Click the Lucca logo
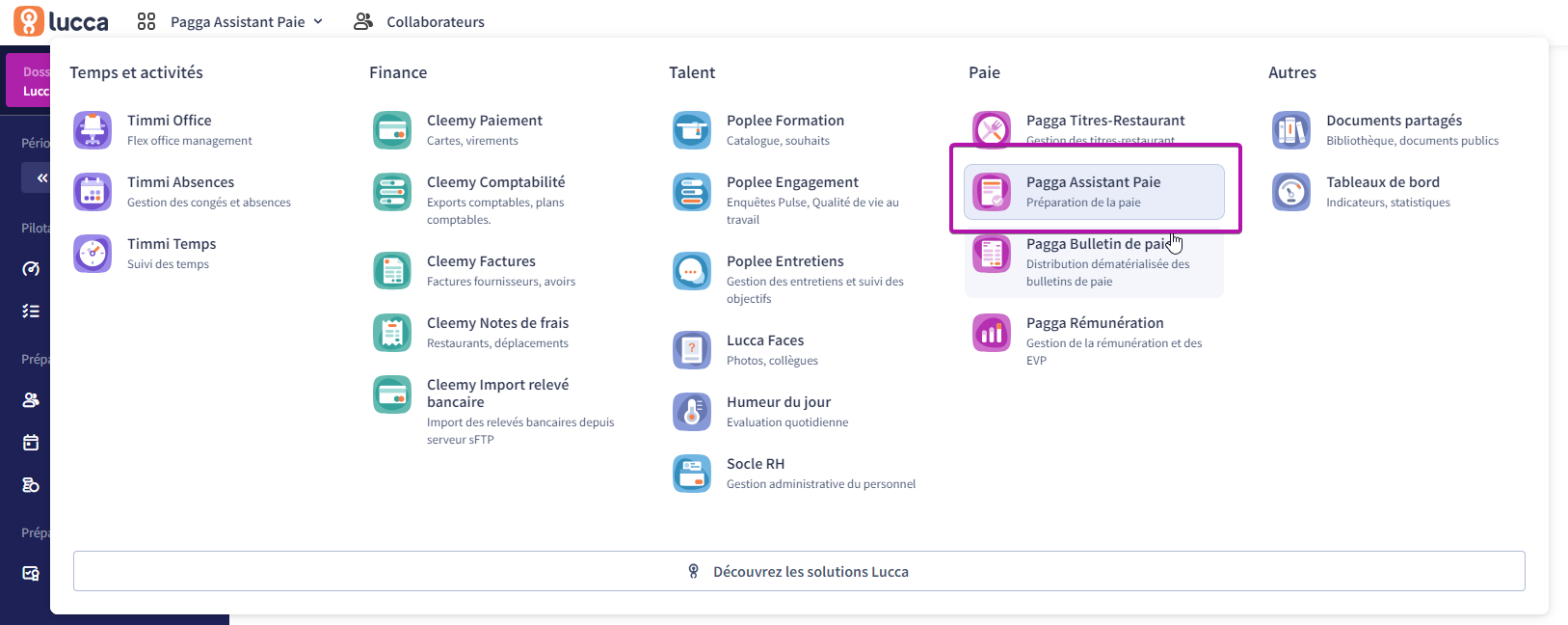 pos(61,21)
